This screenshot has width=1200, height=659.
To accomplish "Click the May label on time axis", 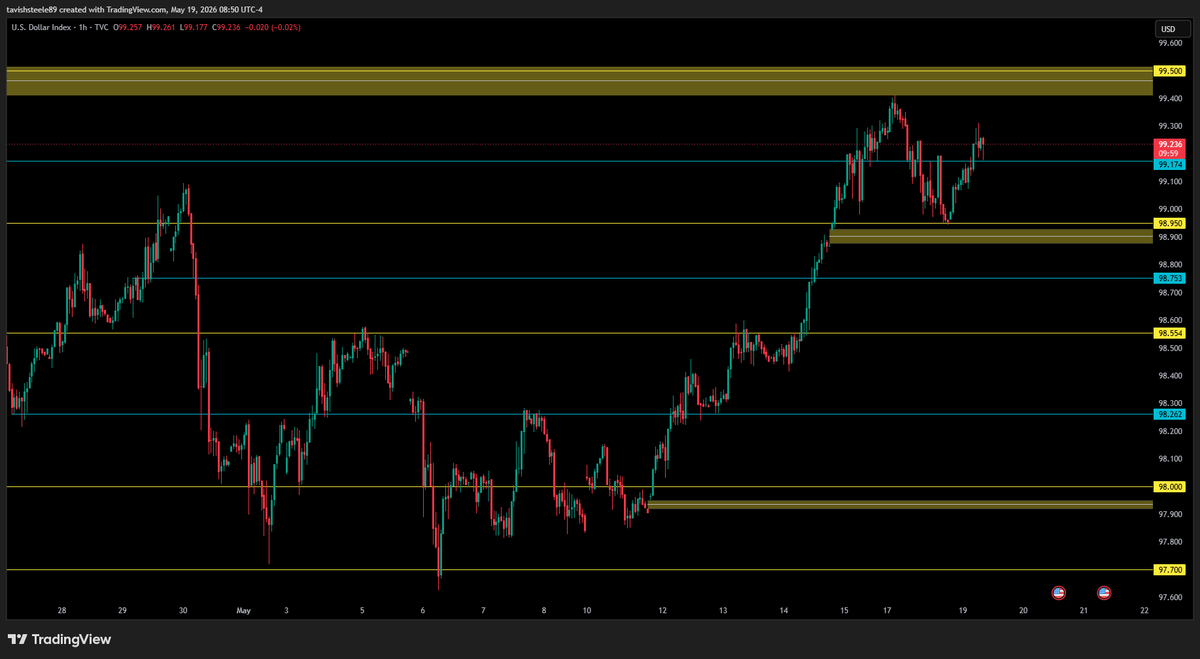I will [x=244, y=609].
